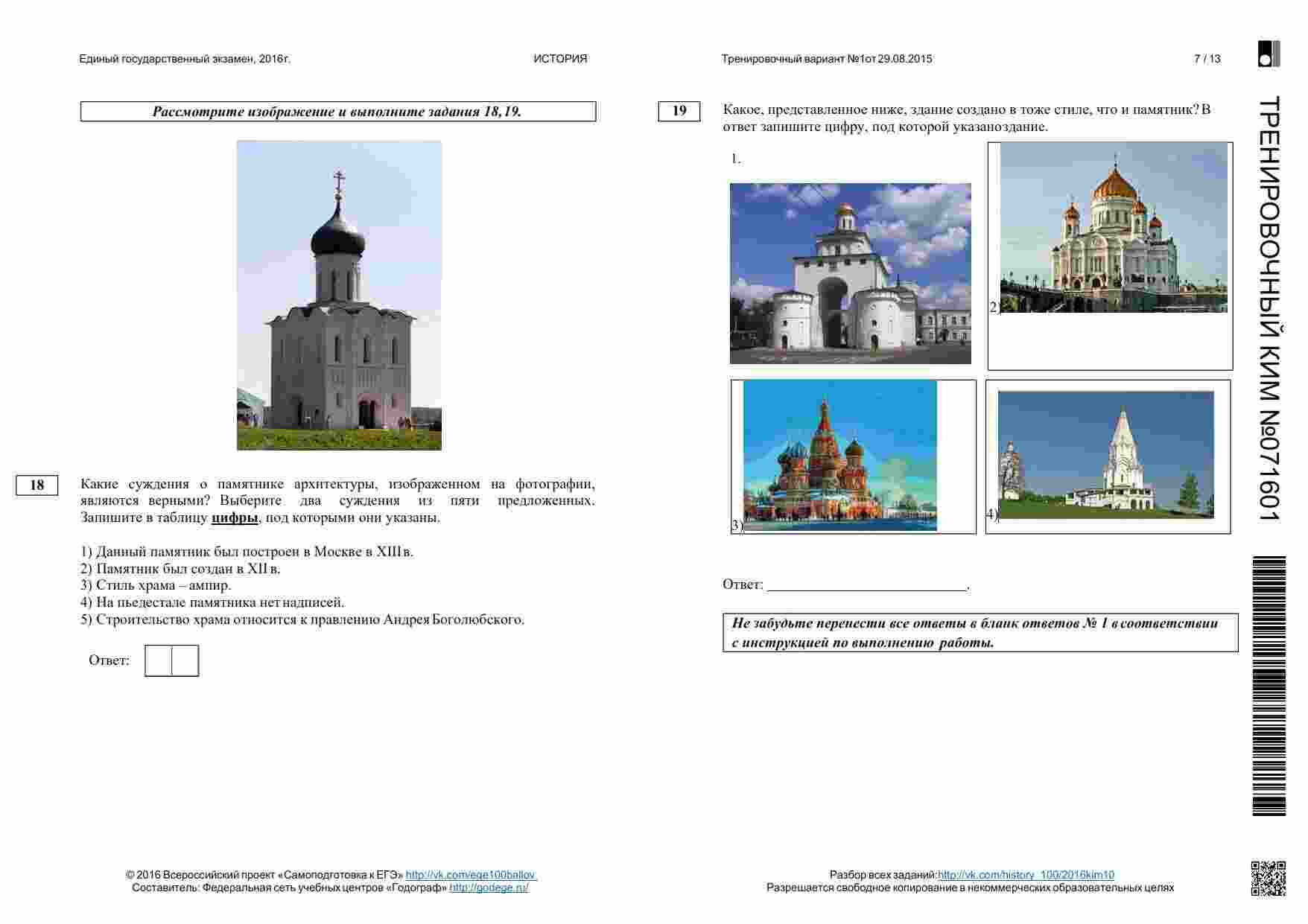Click the QR code in the bottom-right corner

pos(1268,878)
